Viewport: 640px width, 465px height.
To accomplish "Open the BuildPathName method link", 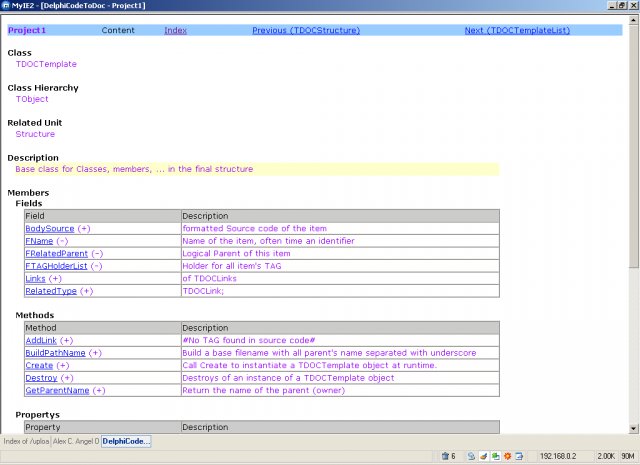I will click(x=55, y=353).
